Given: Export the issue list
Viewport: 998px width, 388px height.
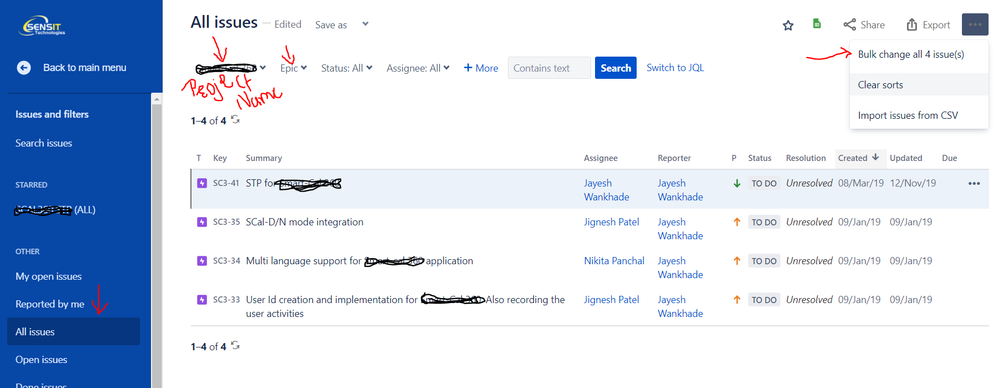Looking at the screenshot, I should pos(928,25).
